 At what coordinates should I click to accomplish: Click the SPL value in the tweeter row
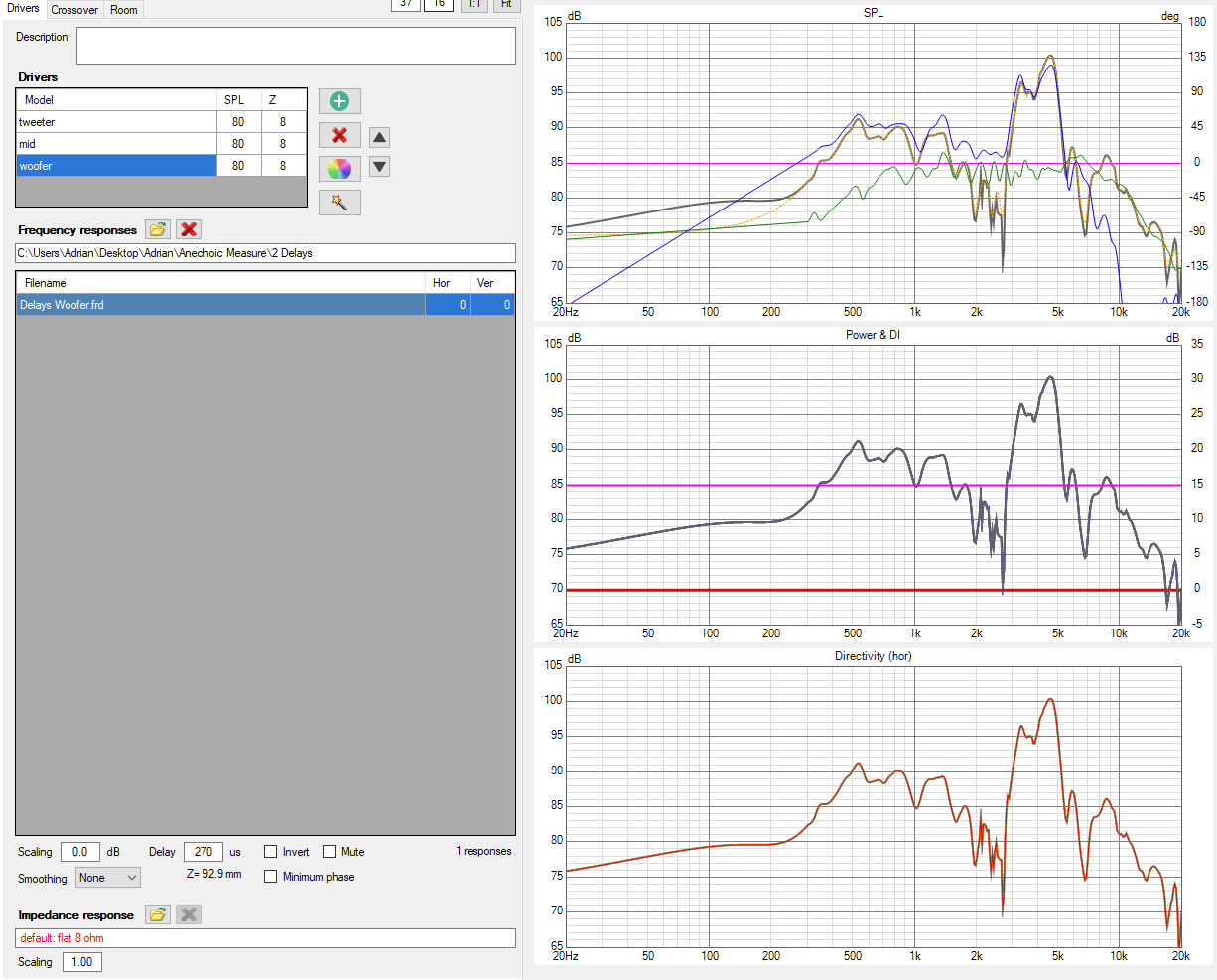click(x=238, y=122)
